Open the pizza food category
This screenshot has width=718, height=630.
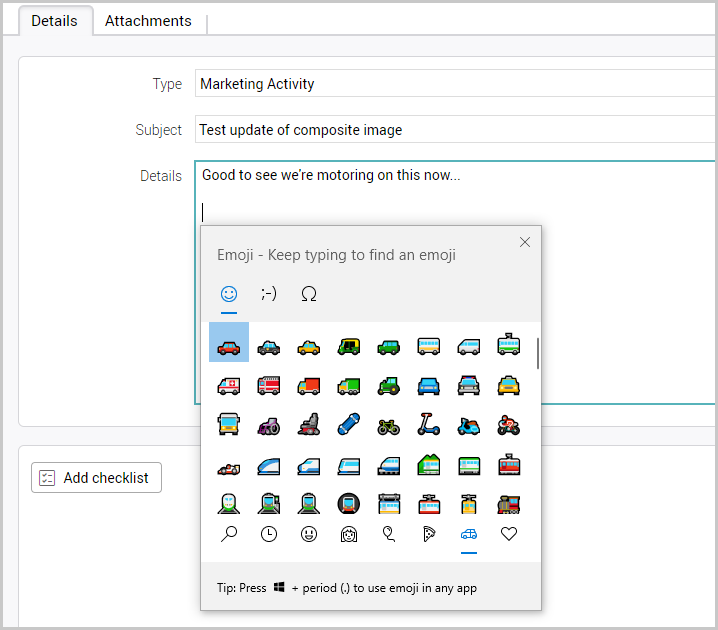pos(429,534)
